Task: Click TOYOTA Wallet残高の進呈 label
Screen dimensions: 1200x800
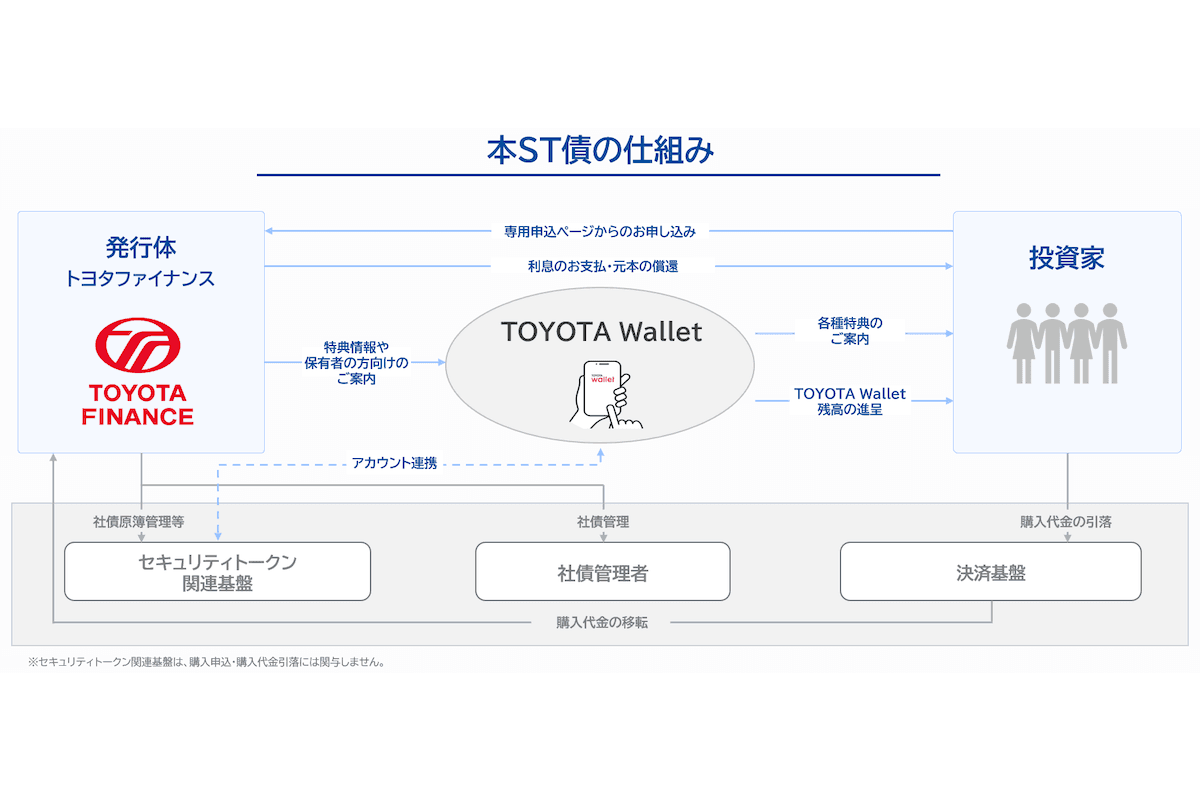Action: click(x=850, y=401)
